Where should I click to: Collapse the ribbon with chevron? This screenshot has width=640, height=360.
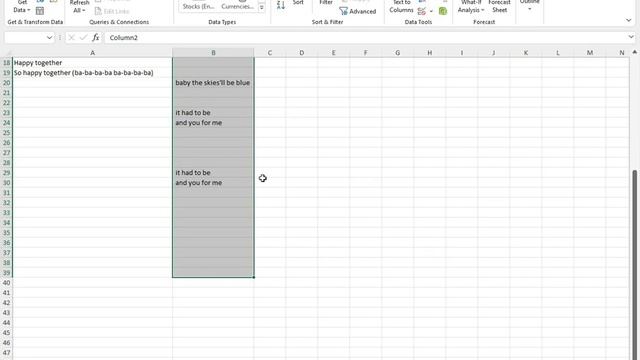[629, 20]
